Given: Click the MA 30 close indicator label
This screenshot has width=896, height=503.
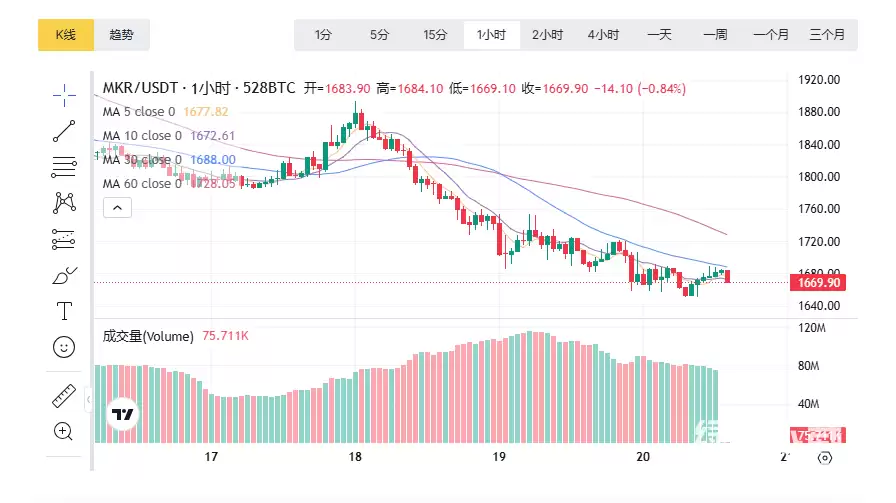Looking at the screenshot, I should pos(140,160).
